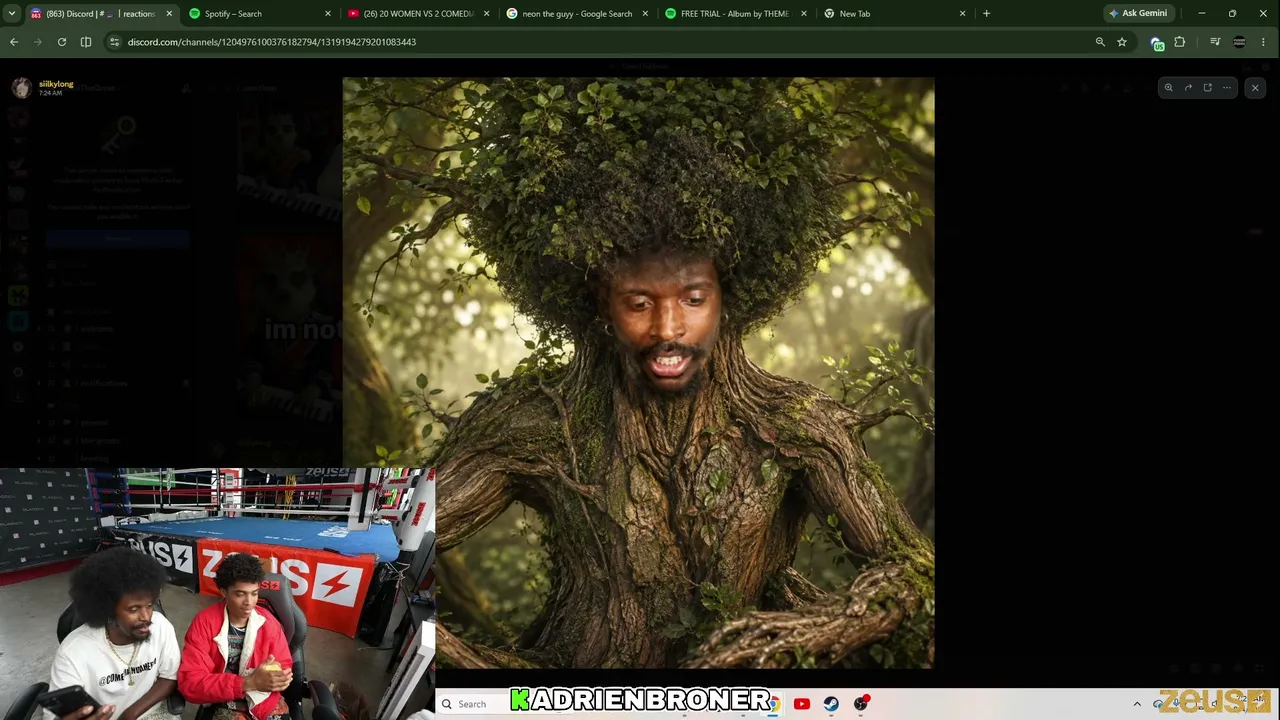Viewport: 1280px width, 720px height.
Task: Zoom into the Discord image preview
Action: pos(1168,88)
